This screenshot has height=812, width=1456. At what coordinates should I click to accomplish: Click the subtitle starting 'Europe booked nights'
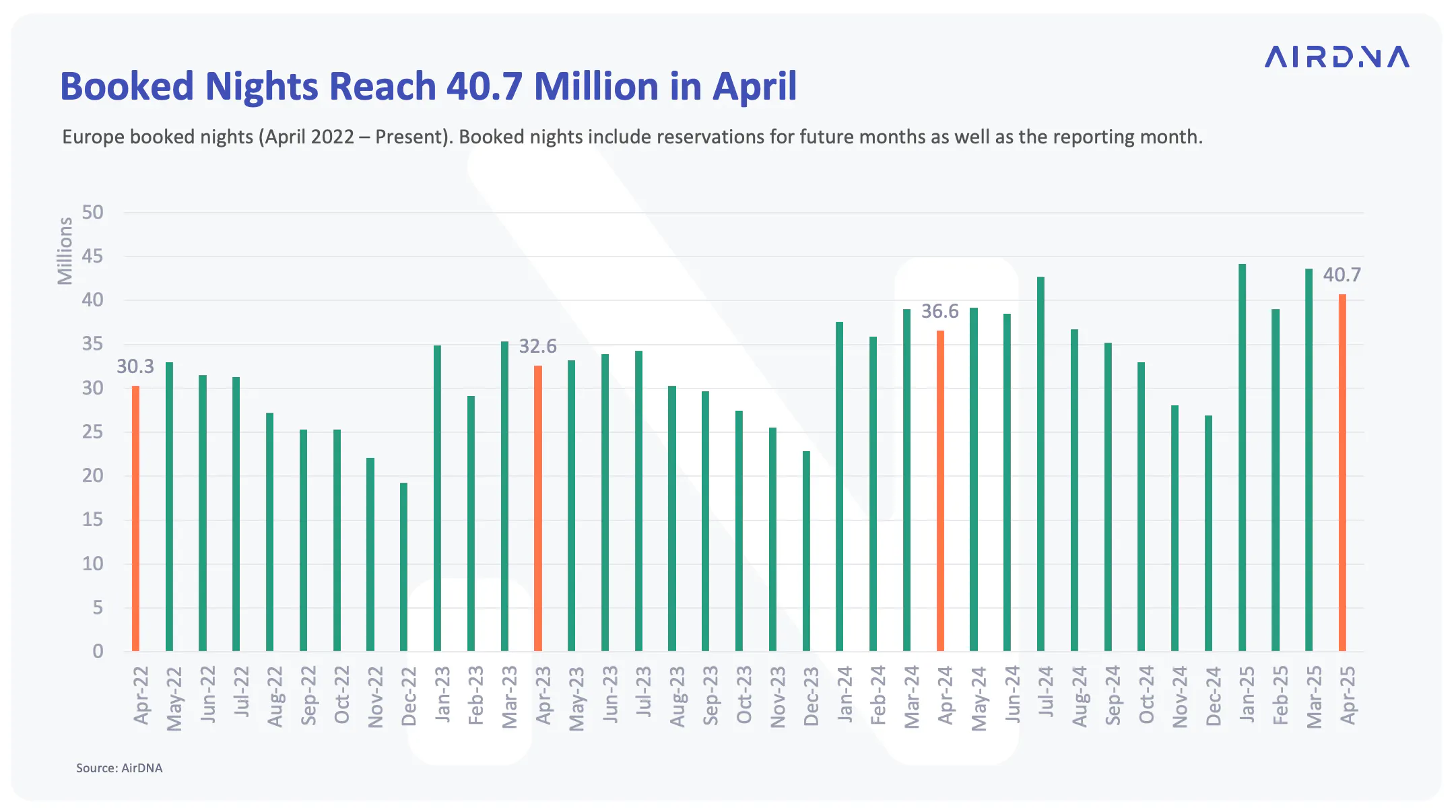tap(632, 137)
